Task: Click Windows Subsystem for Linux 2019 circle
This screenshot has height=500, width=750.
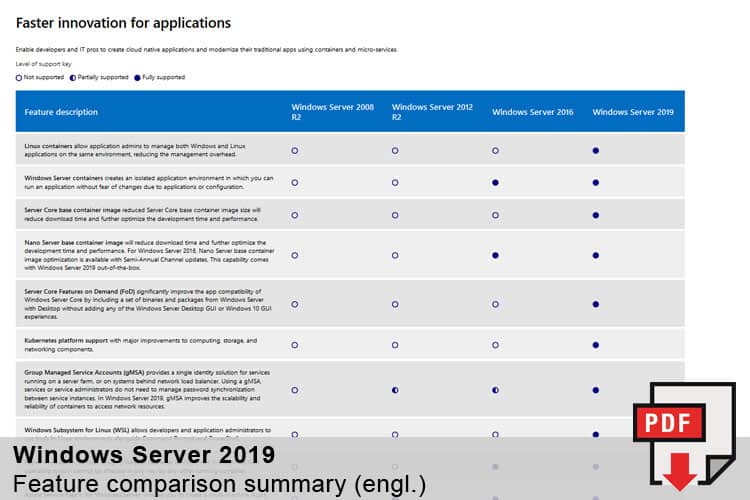Action: (x=596, y=434)
